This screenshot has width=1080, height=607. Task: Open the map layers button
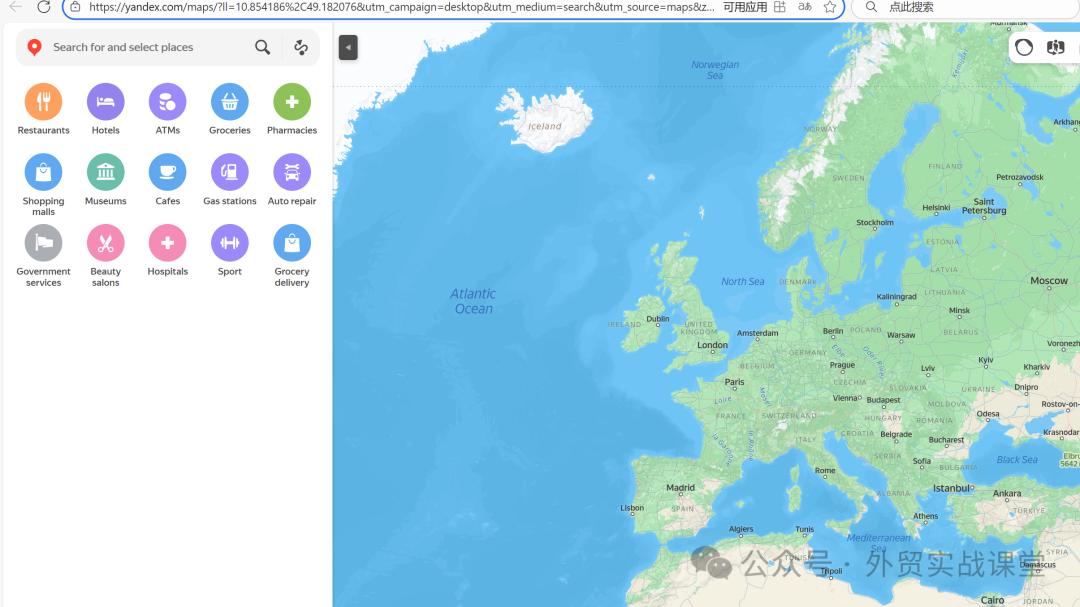tap(1056, 47)
